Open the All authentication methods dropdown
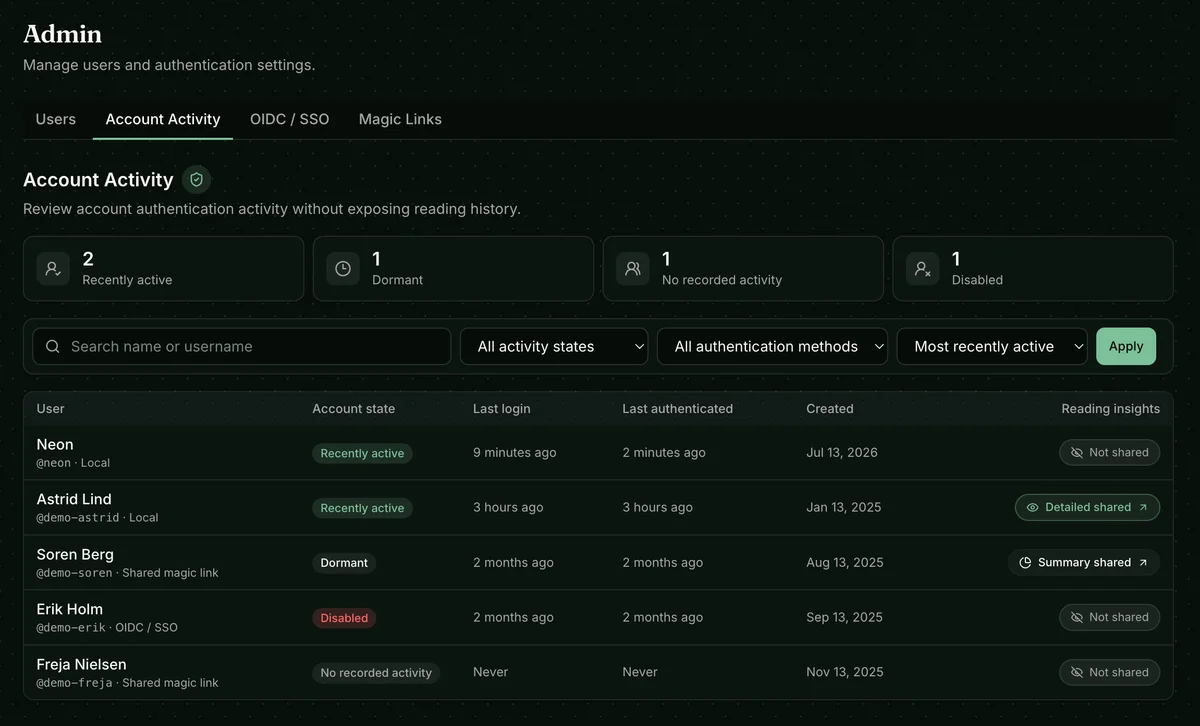This screenshot has width=1200, height=726. click(x=772, y=346)
